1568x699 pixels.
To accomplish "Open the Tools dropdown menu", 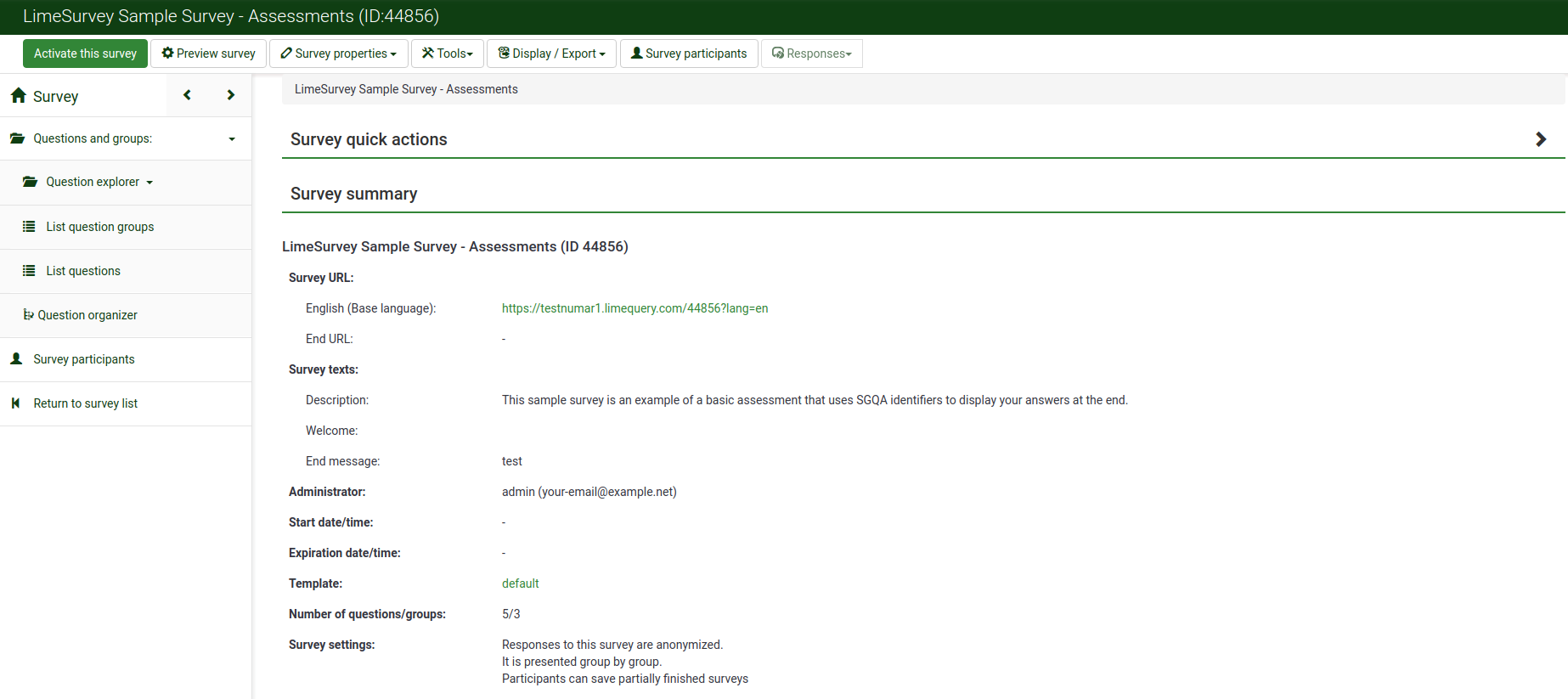I will (x=447, y=54).
